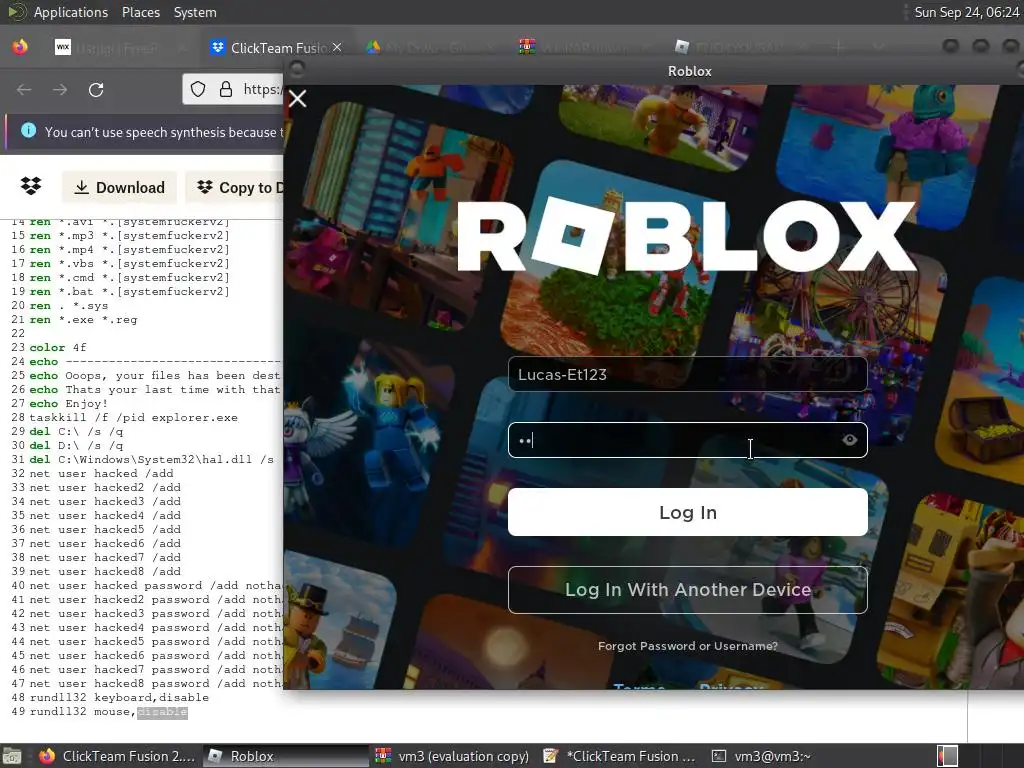Switch to the Google Drive browser tab
Screen dimensions: 1024x768
point(431,48)
